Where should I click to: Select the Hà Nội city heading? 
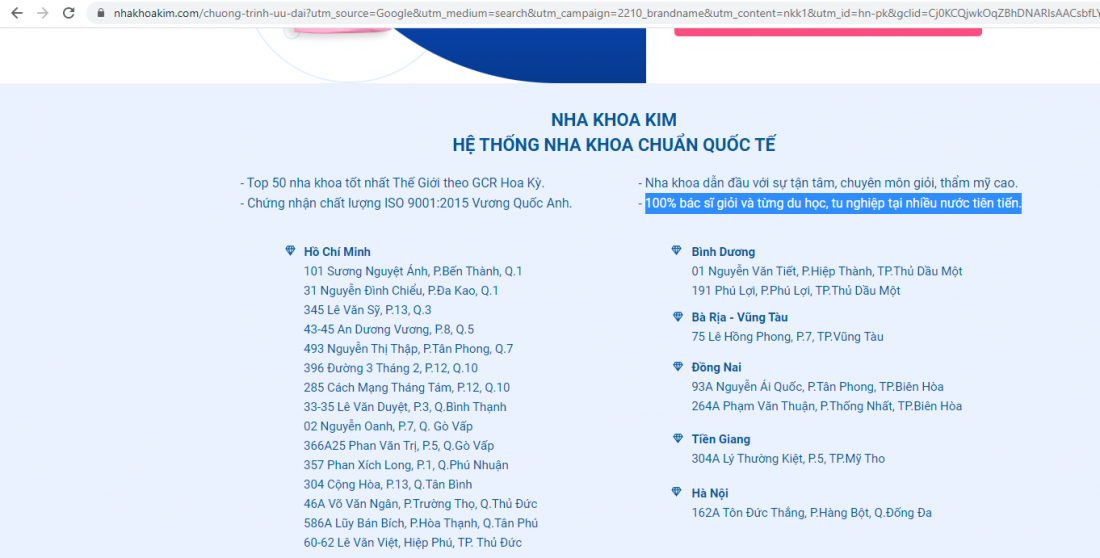pos(710,493)
